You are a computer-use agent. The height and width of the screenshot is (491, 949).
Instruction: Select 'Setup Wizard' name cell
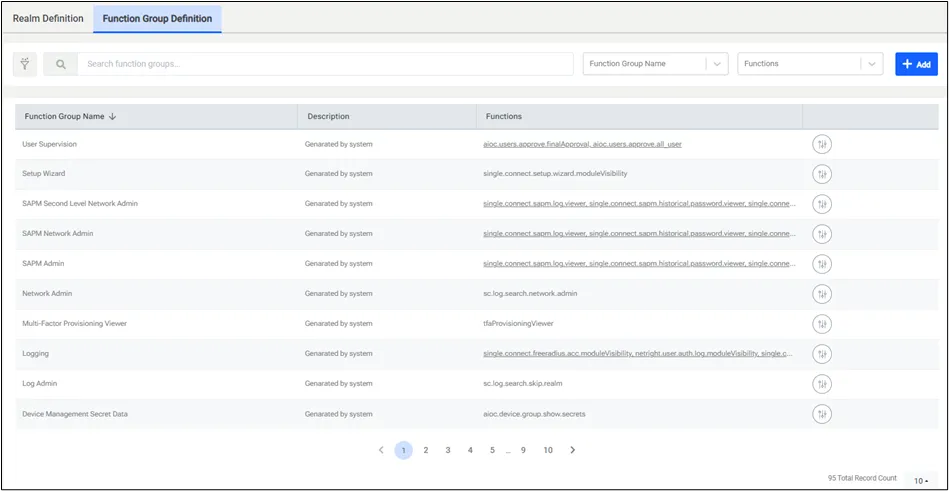[43, 173]
